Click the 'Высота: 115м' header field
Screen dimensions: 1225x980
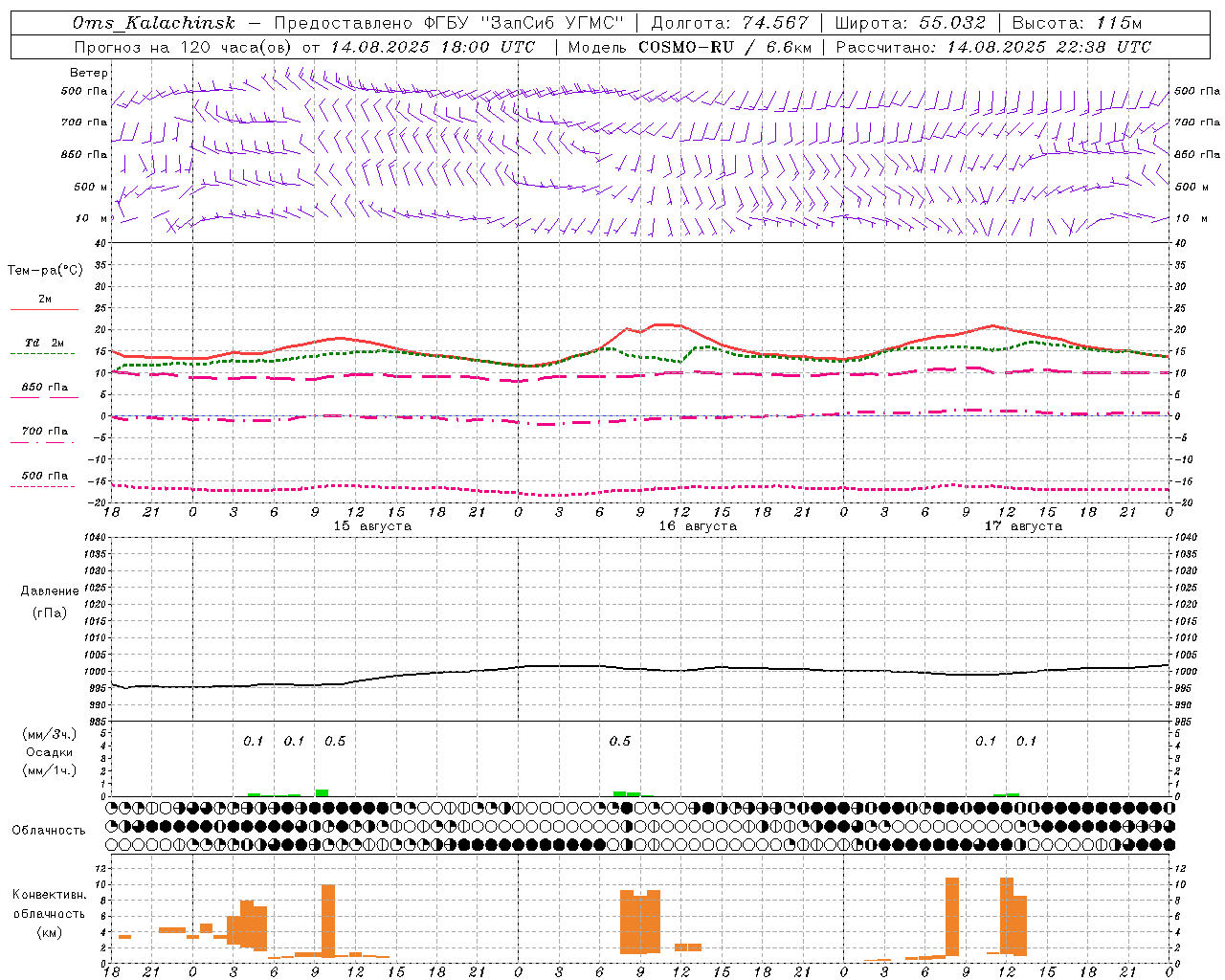coord(1077,23)
